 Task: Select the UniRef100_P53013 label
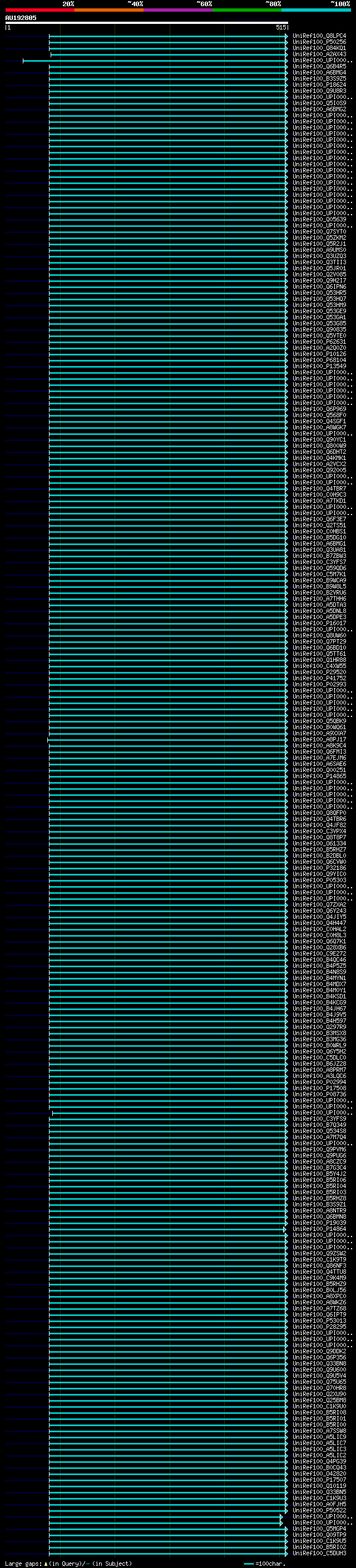319,1322
